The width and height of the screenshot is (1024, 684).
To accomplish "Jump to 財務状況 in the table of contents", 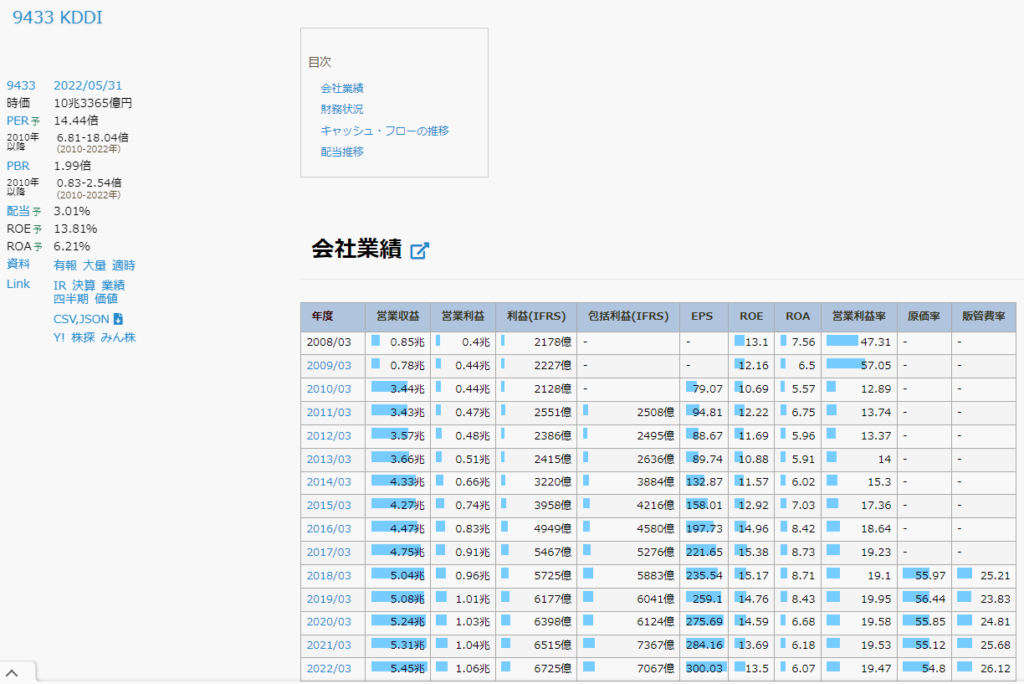I will (x=342, y=109).
